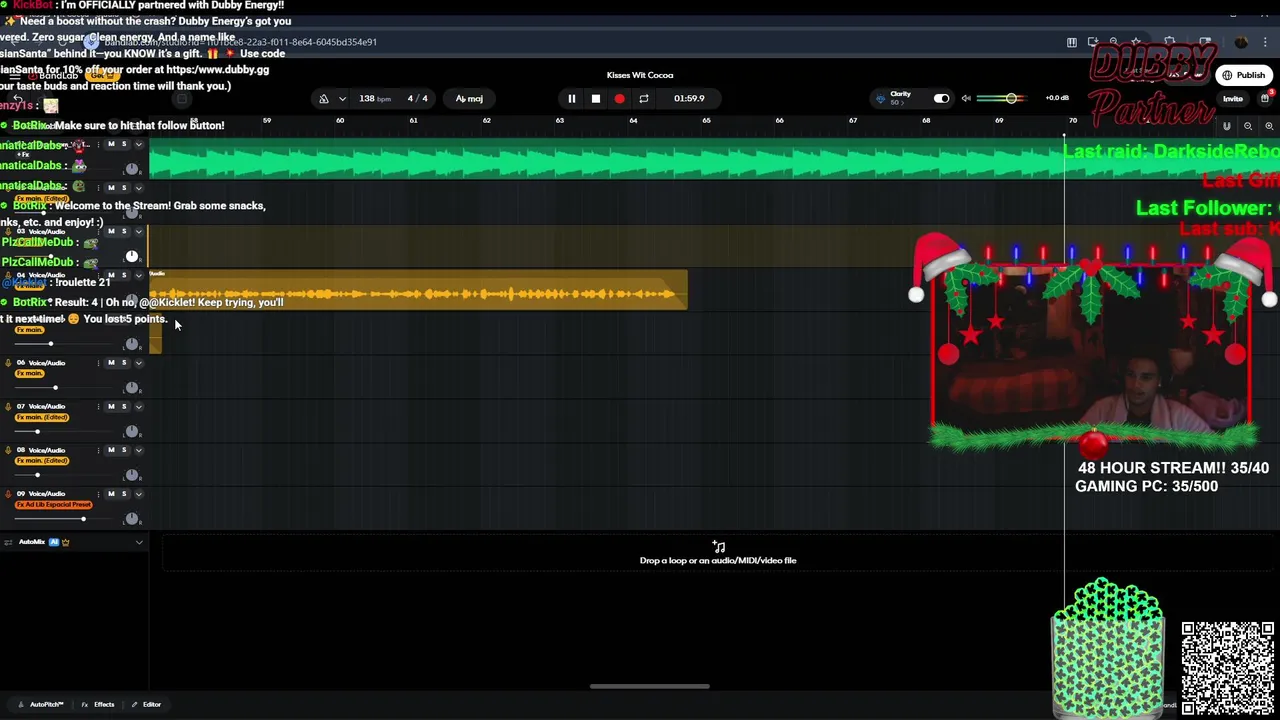Solo track 07
Viewport: 1280px width, 720px height.
click(124, 407)
